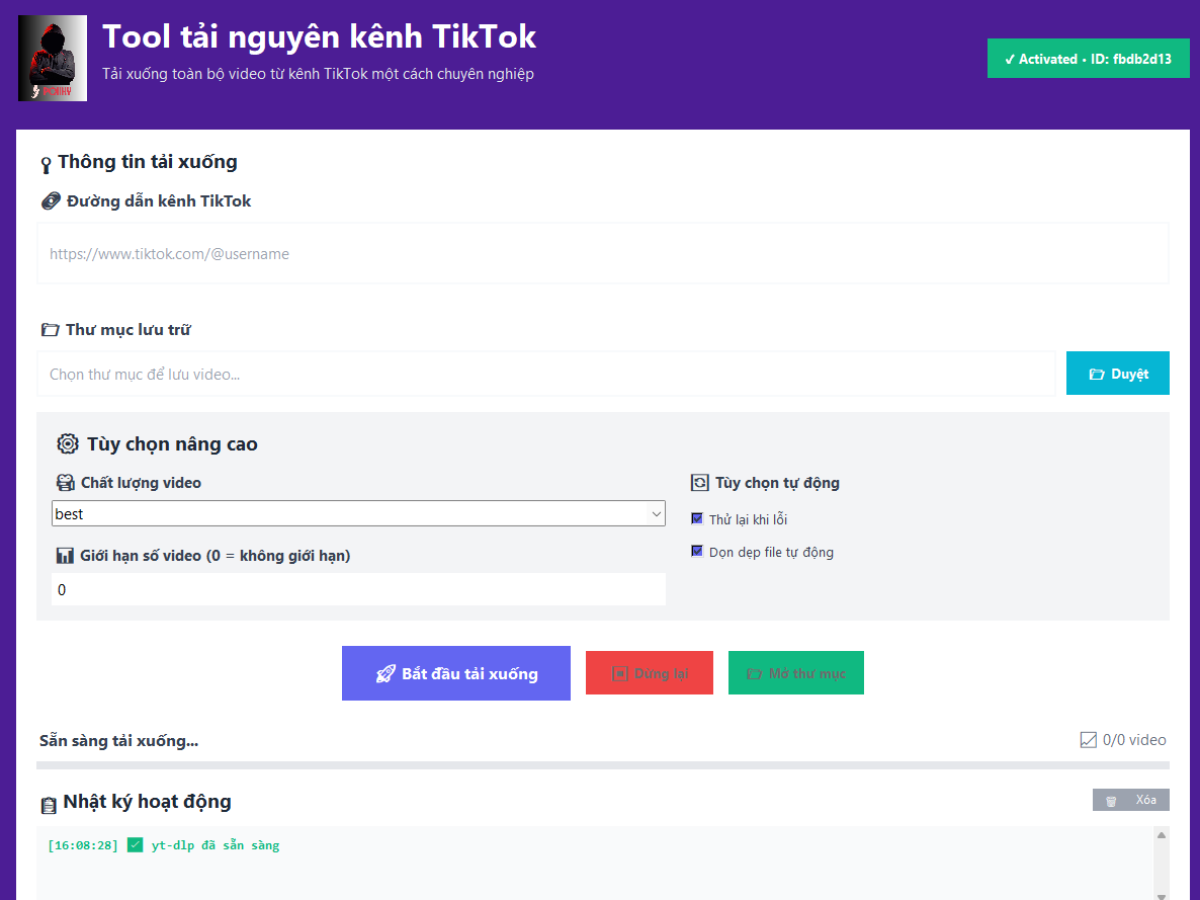Click the Duyệt button to browse folders

(1117, 372)
